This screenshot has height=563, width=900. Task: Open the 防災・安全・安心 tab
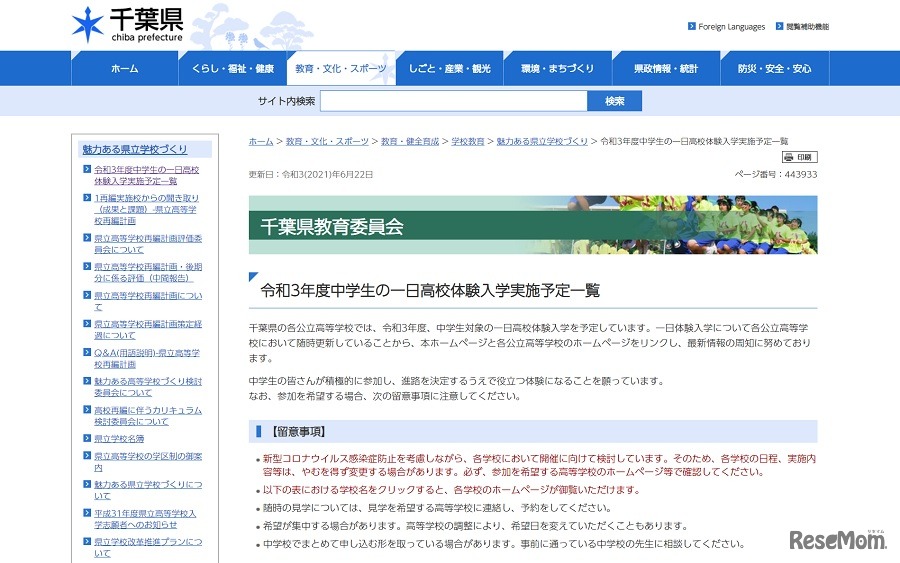point(774,68)
